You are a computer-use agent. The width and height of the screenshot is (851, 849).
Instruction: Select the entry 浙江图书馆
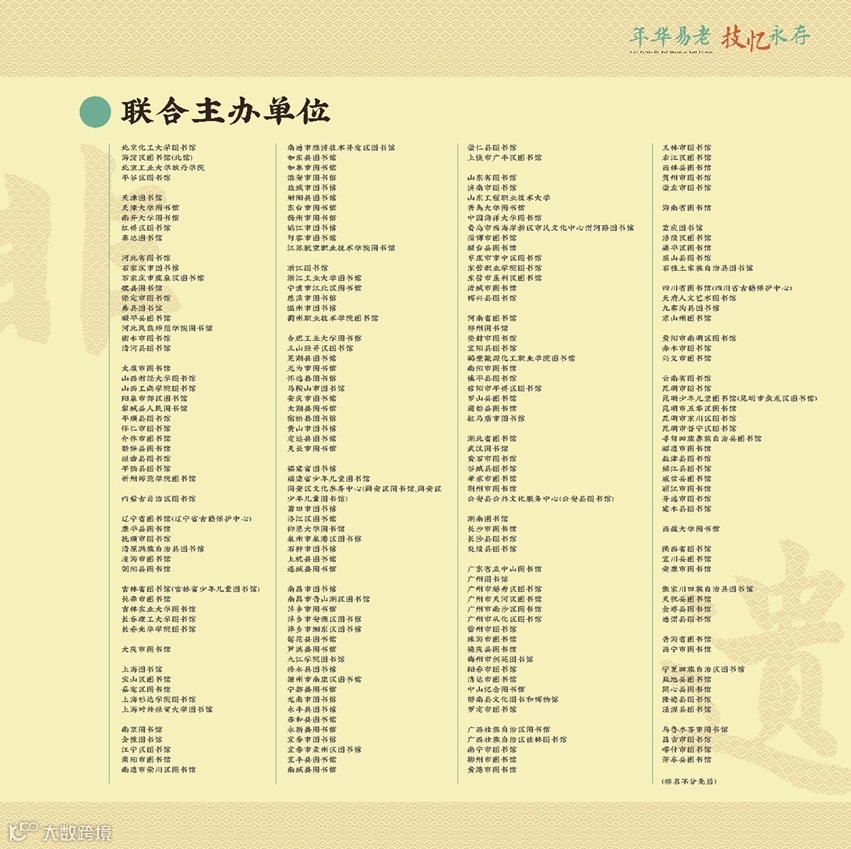pyautogui.click(x=308, y=268)
